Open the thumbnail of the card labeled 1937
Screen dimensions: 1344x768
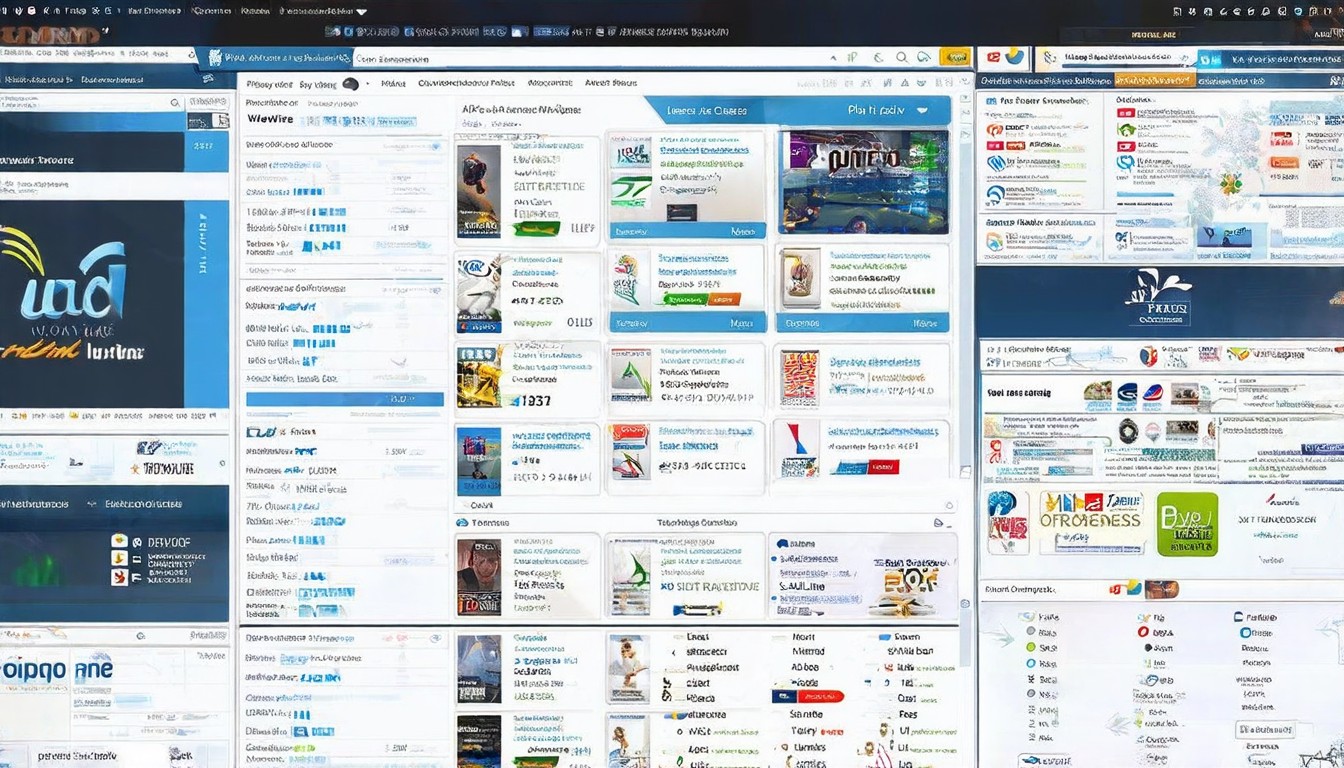[479, 377]
